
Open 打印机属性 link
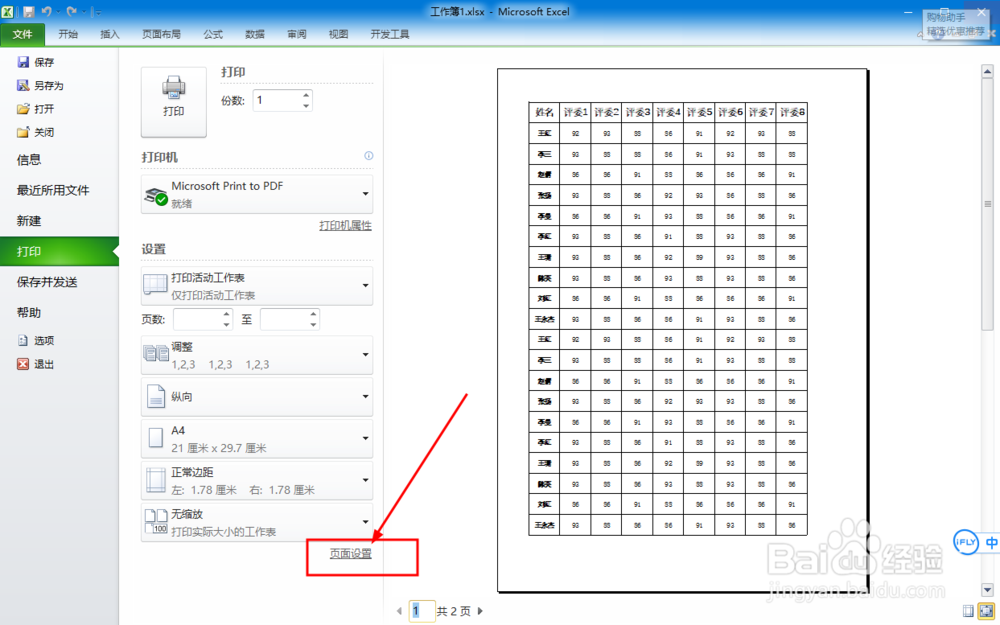pos(345,226)
